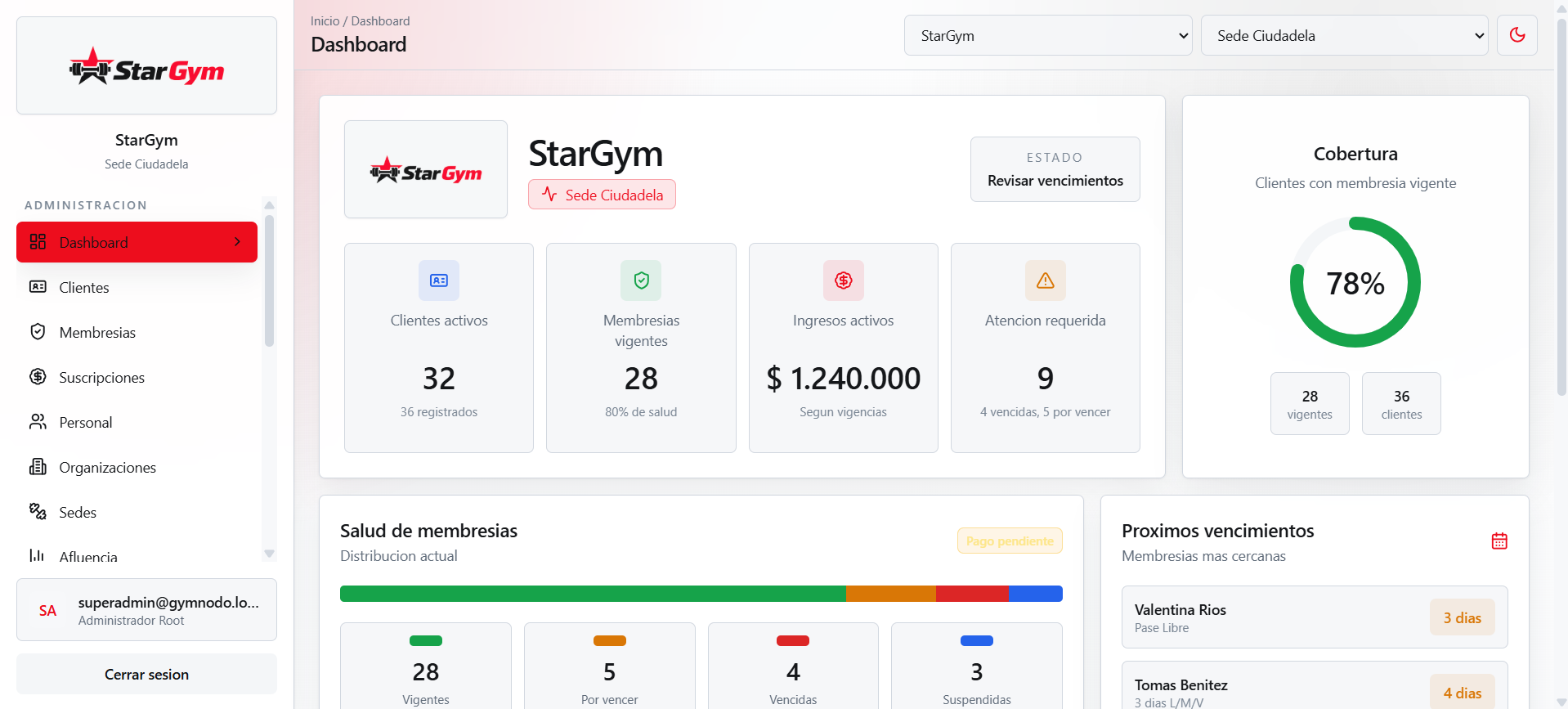Click the green shield icon in Membresias vigentes
The image size is (1568, 709).
point(641,280)
